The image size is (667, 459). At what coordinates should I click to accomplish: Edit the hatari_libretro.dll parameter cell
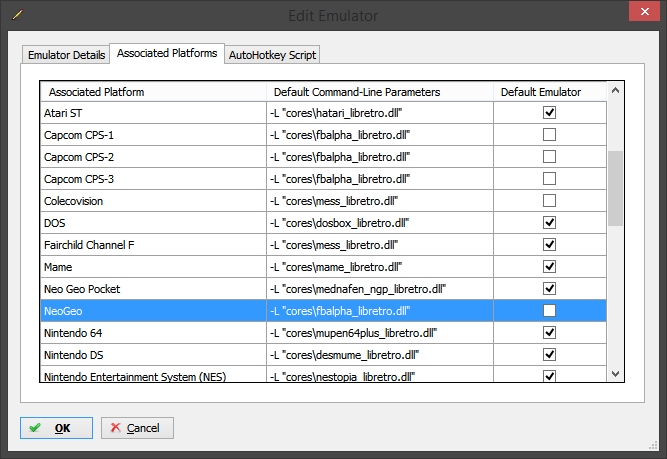point(380,113)
